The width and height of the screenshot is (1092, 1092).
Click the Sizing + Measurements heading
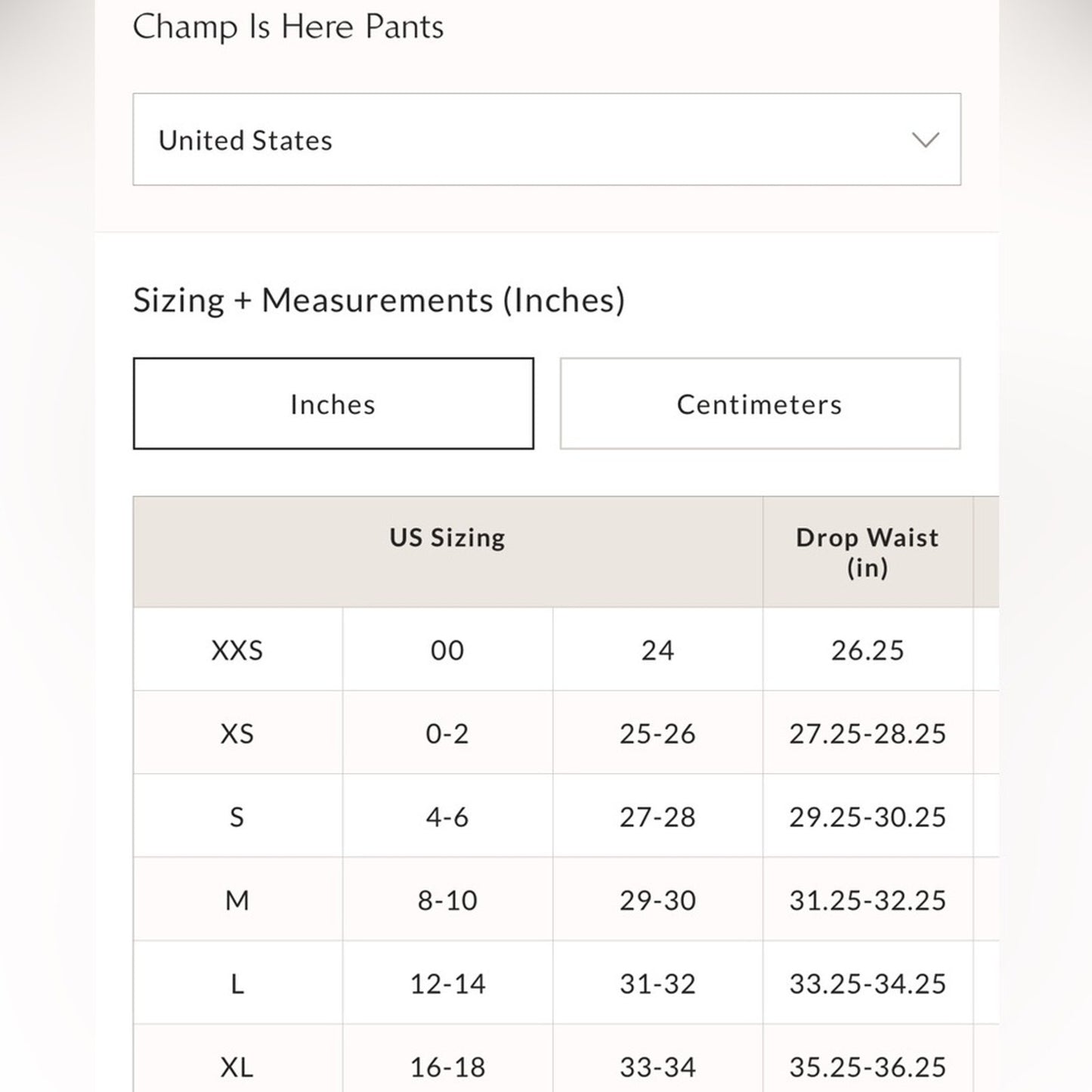tap(378, 299)
